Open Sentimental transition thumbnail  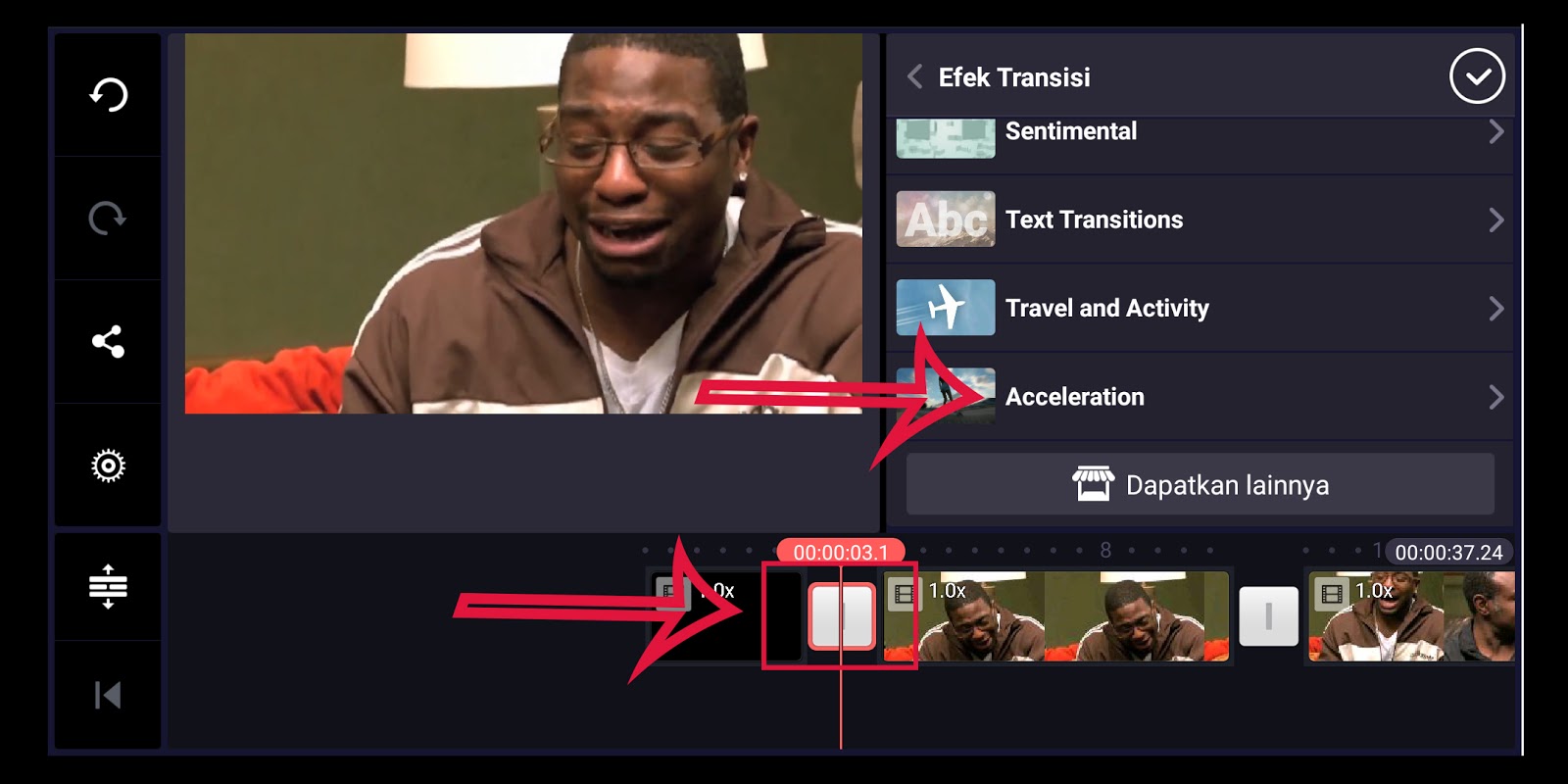946,138
